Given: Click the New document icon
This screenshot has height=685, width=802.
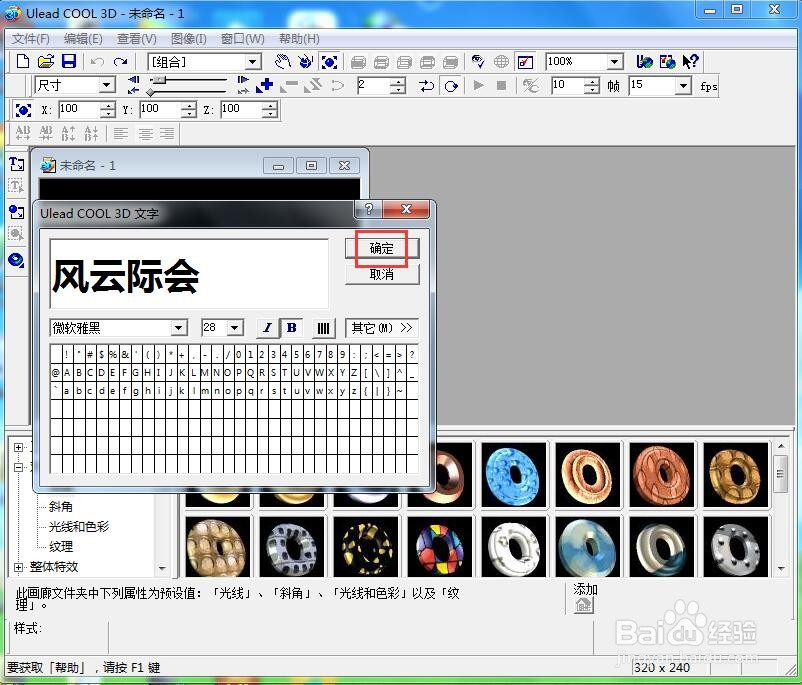Looking at the screenshot, I should (x=23, y=62).
